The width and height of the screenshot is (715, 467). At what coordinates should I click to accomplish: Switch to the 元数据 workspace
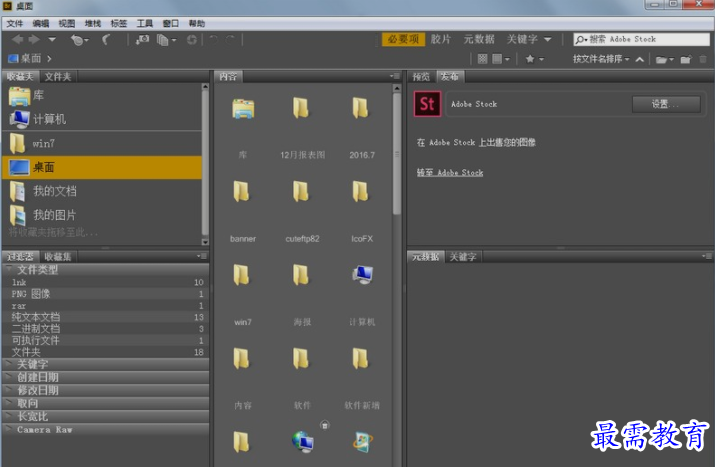(479, 39)
